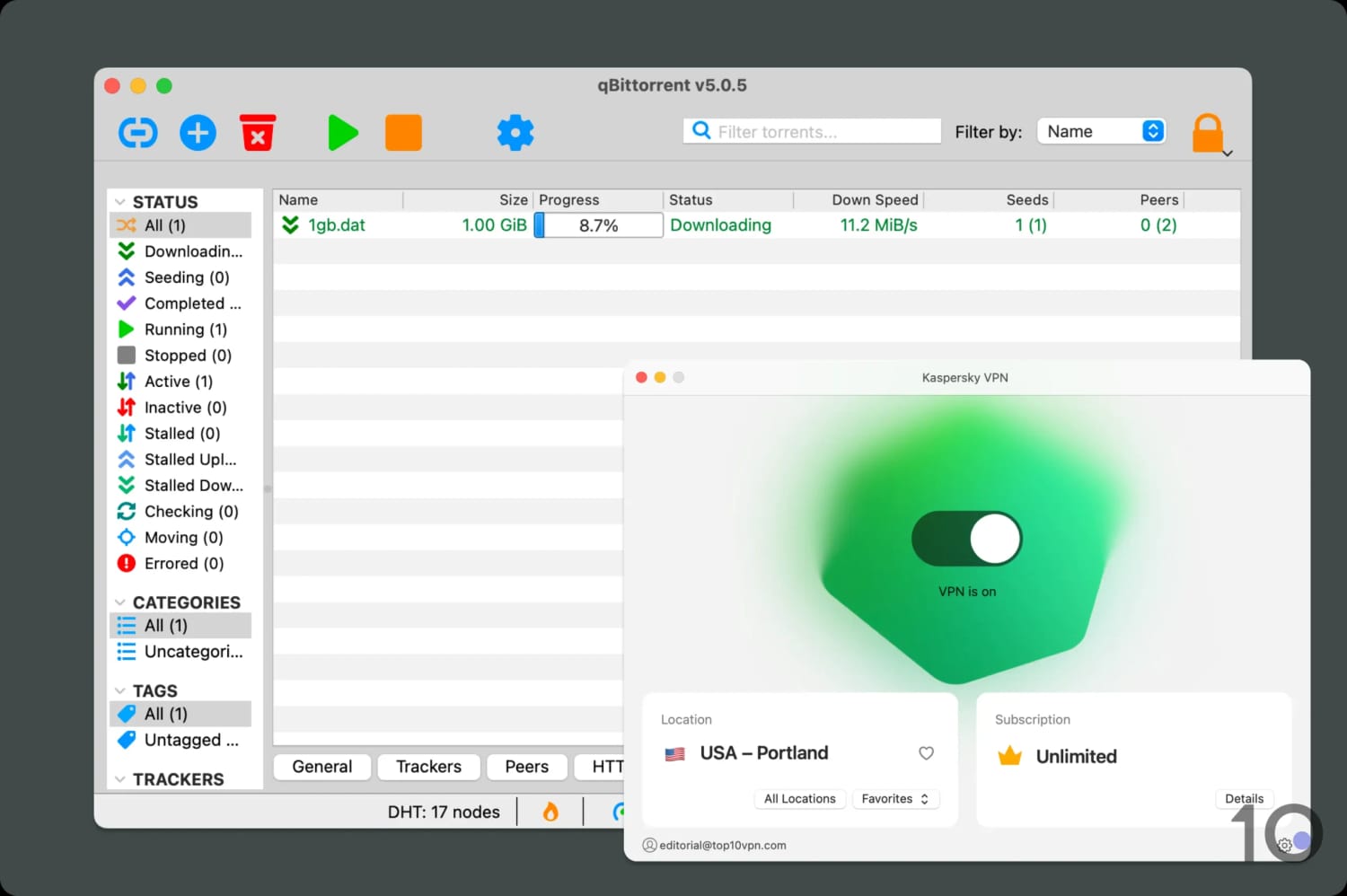Open the Peers tab
1347x896 pixels.
526,767
